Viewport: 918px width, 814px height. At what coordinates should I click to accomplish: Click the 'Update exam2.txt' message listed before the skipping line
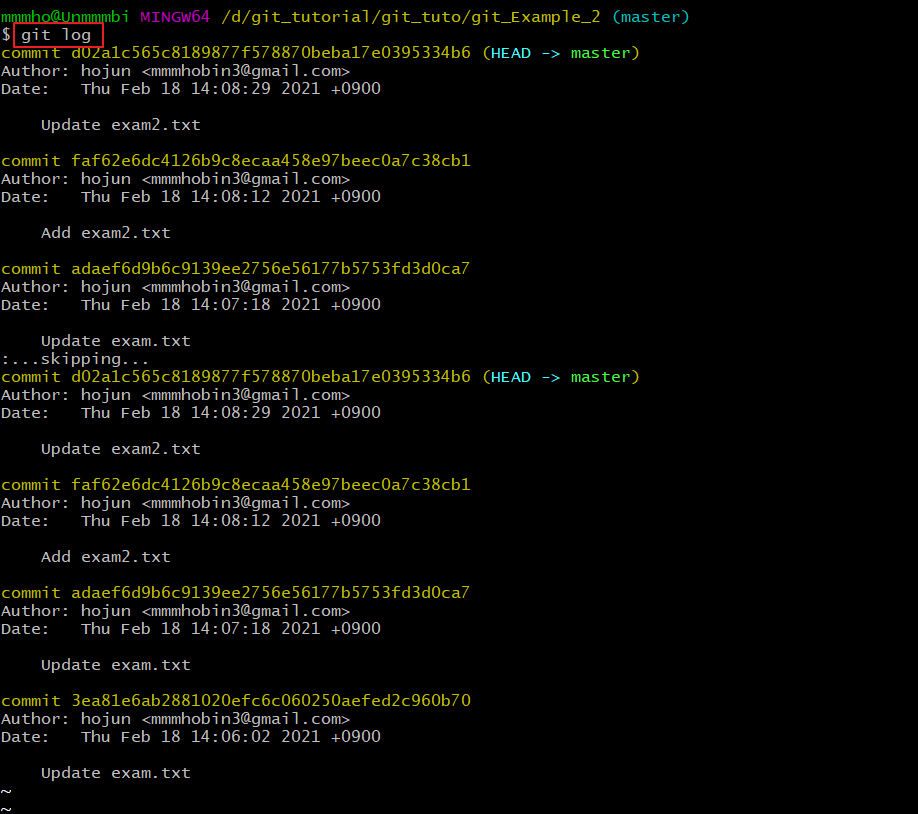click(x=121, y=125)
